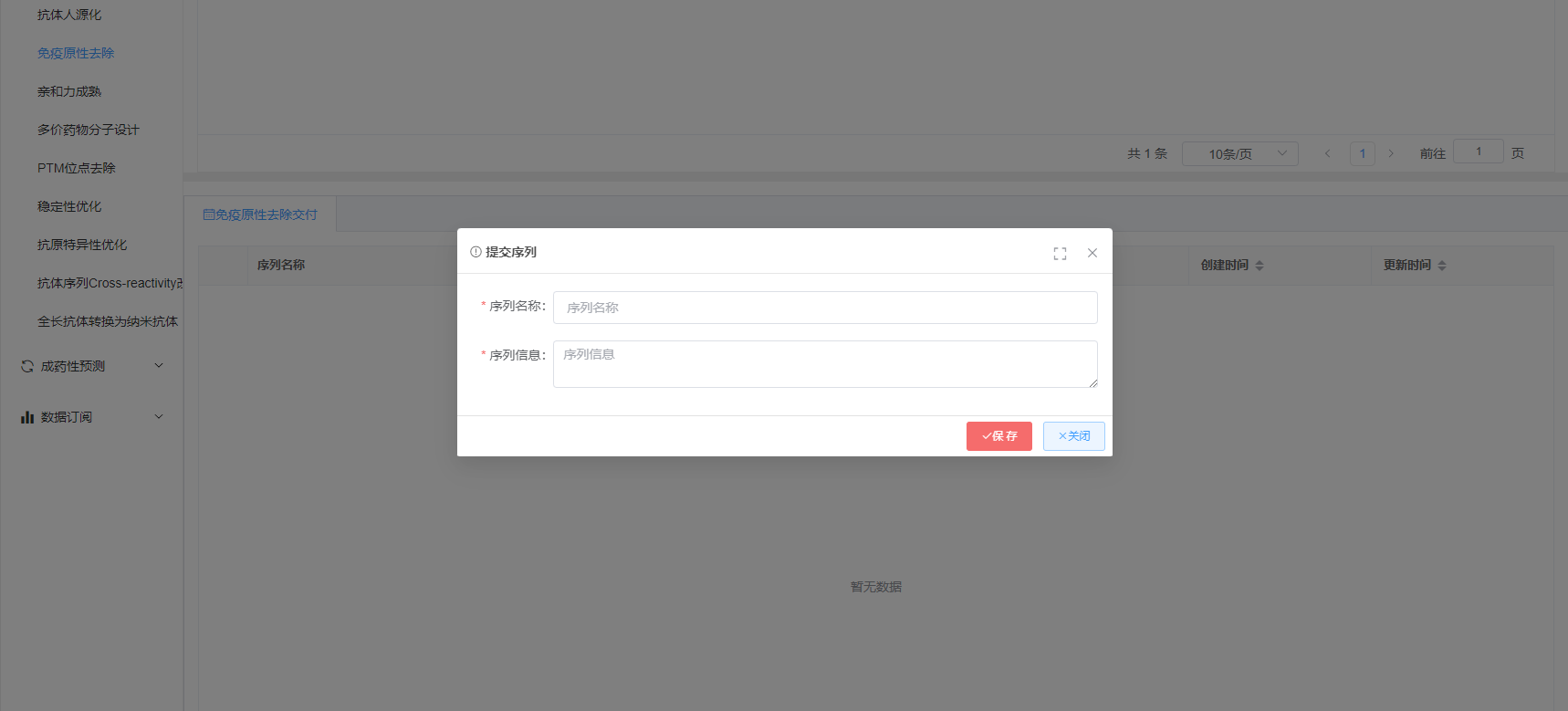1568x711 pixels.
Task: Click the 关闭 button in the dialog
Action: pyautogui.click(x=1074, y=436)
